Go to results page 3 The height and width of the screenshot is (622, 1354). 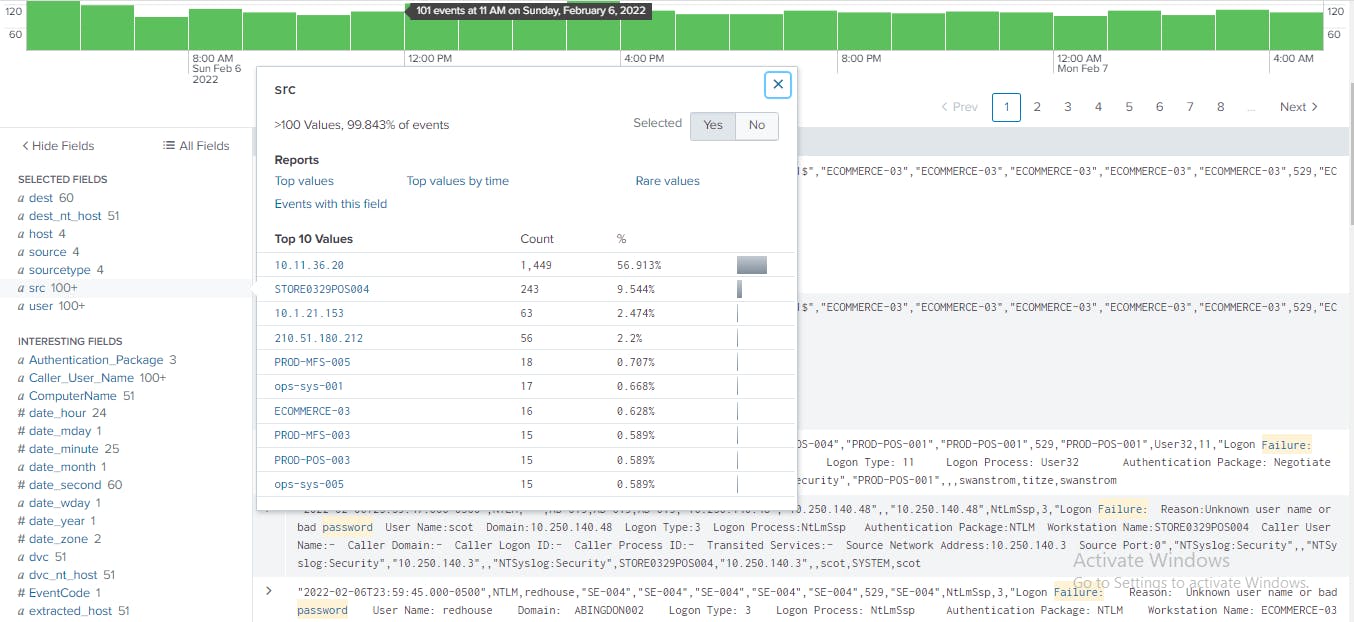click(x=1068, y=107)
